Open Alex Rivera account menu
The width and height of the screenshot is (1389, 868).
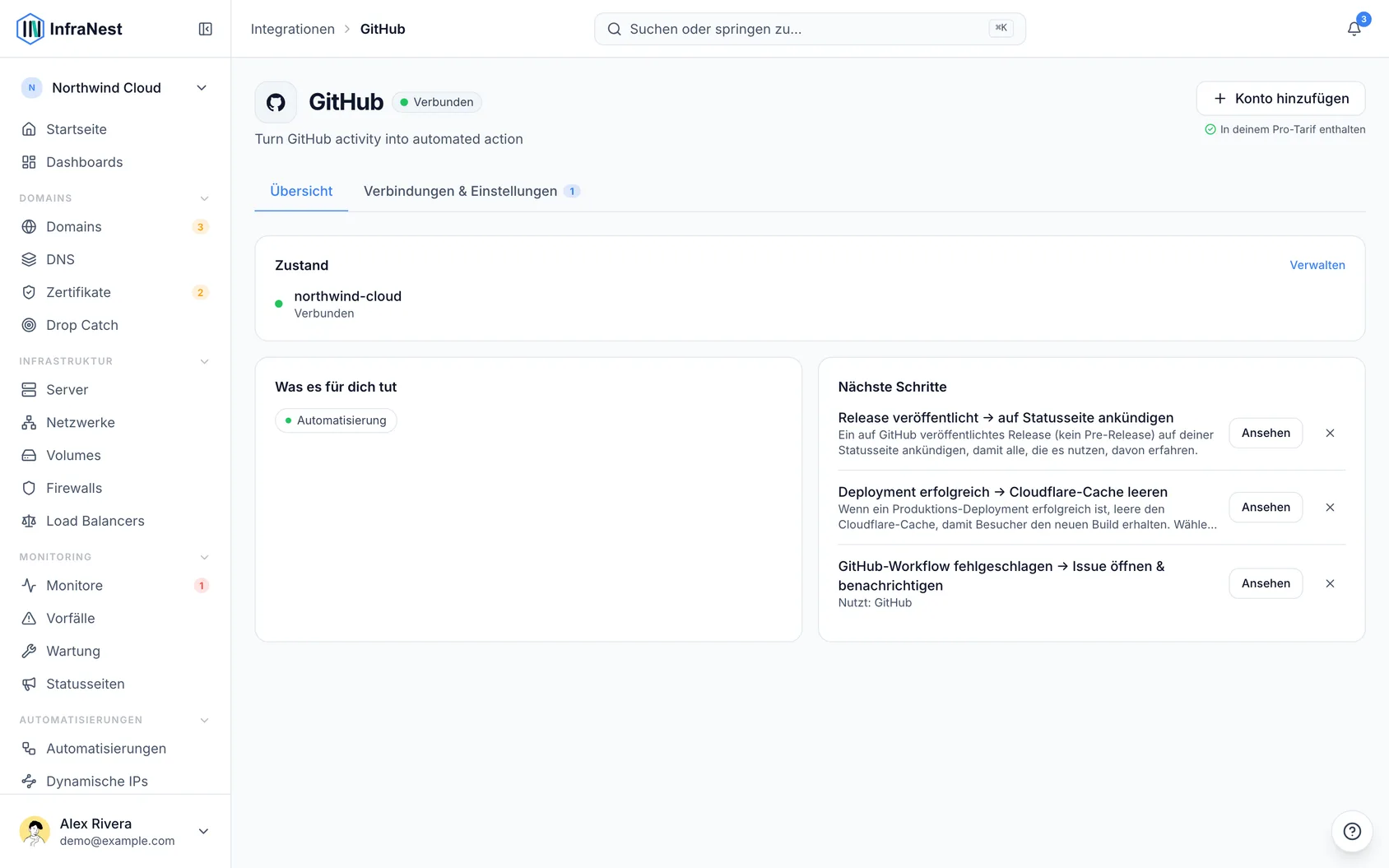pyautogui.click(x=115, y=831)
